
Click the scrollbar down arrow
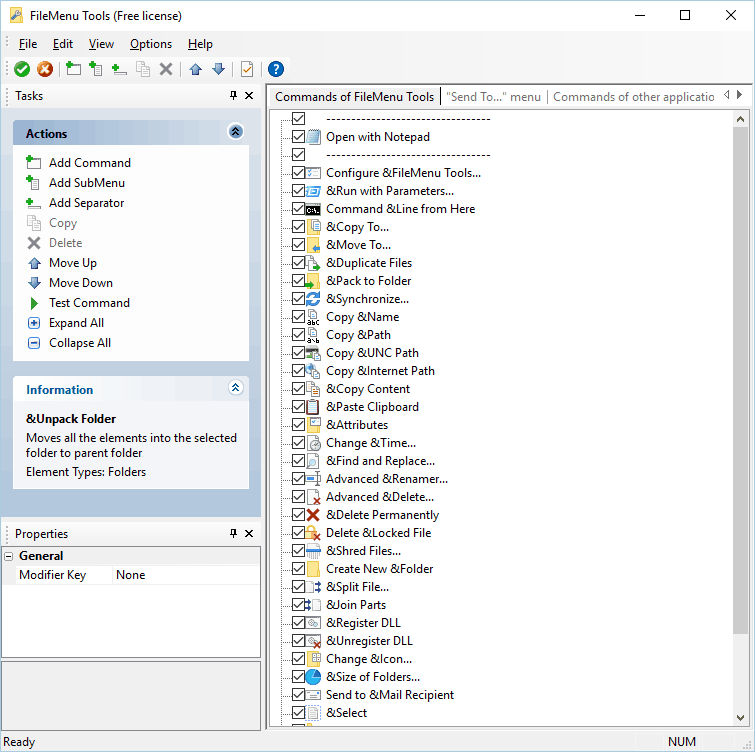(740, 718)
